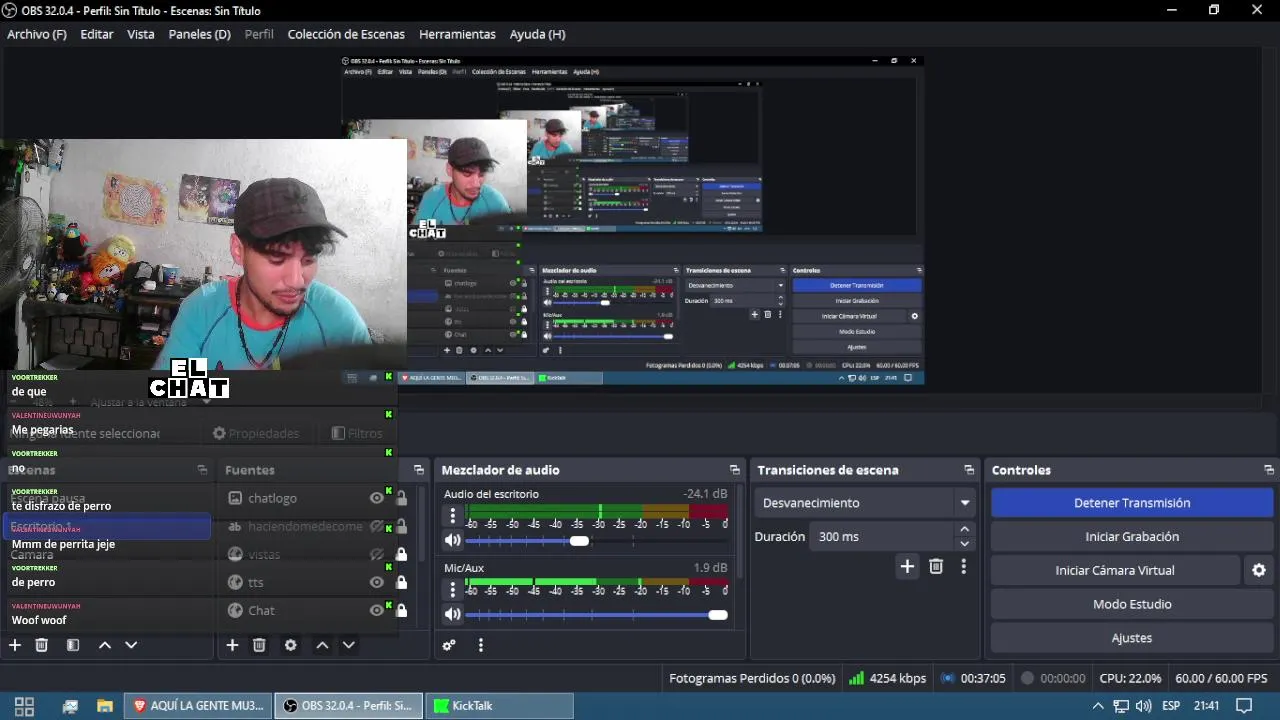This screenshot has width=1280, height=720.
Task: Open transition properties three-dot menu
Action: pyautogui.click(x=964, y=566)
